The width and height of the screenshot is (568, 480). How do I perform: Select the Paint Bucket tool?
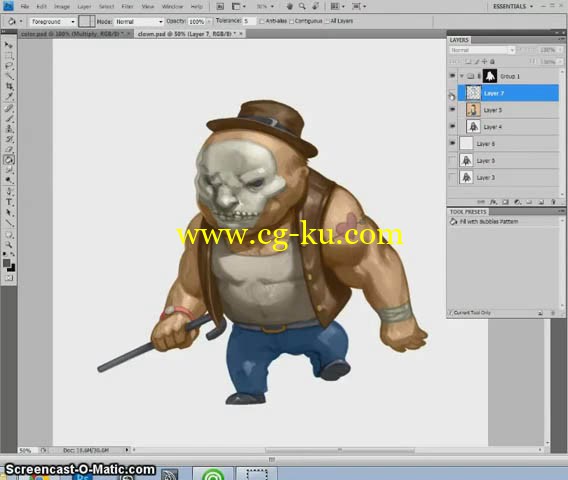[x=8, y=160]
